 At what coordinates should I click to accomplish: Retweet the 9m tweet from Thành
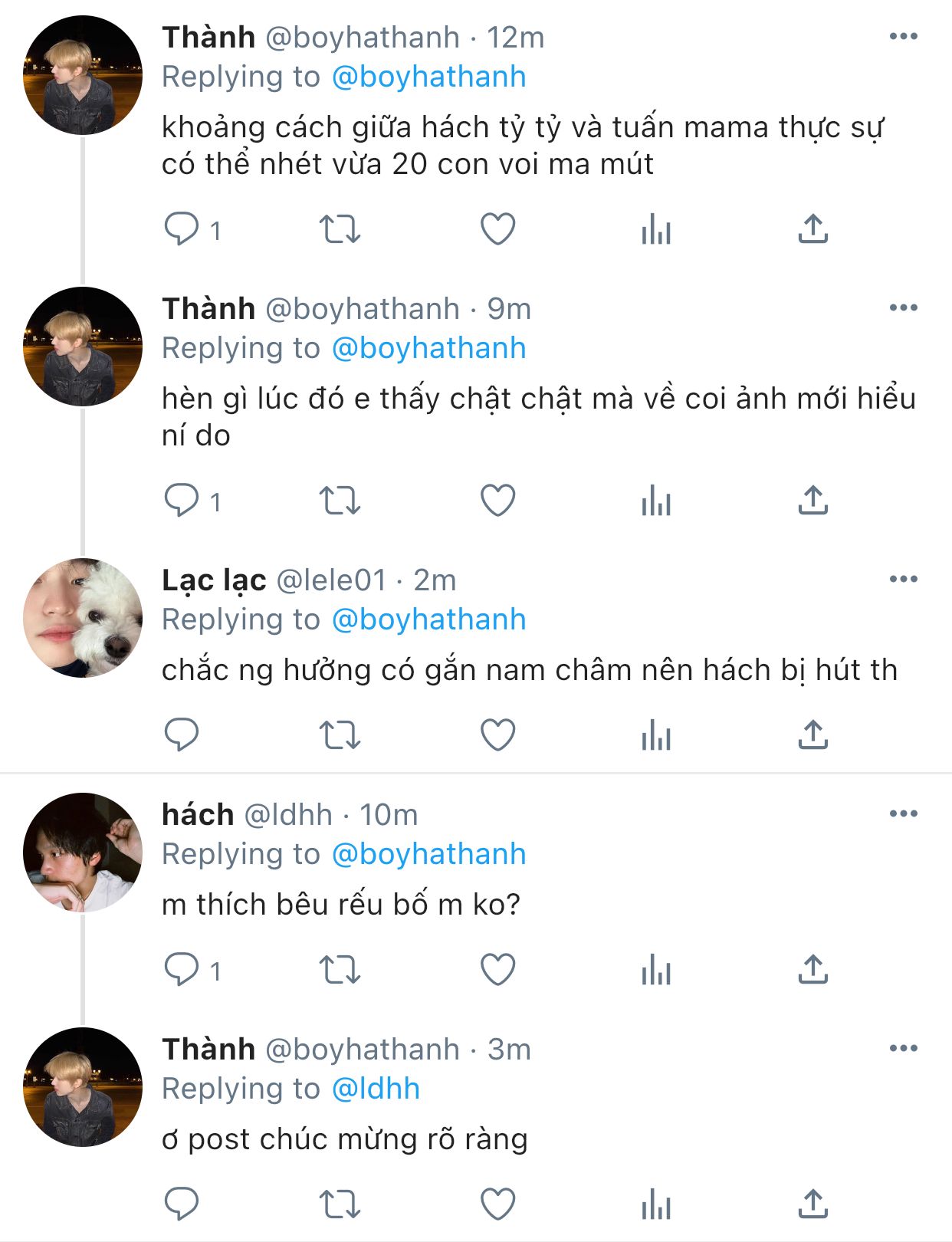(340, 501)
